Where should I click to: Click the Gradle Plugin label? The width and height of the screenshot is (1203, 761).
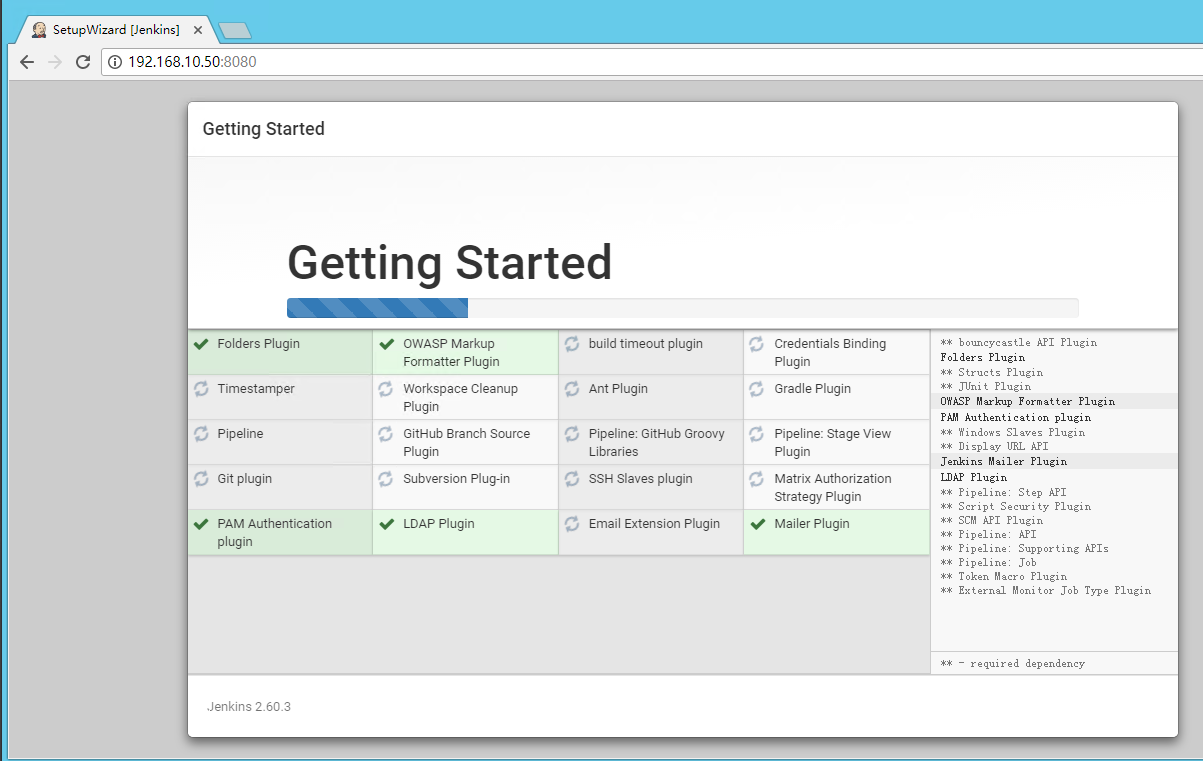[813, 389]
